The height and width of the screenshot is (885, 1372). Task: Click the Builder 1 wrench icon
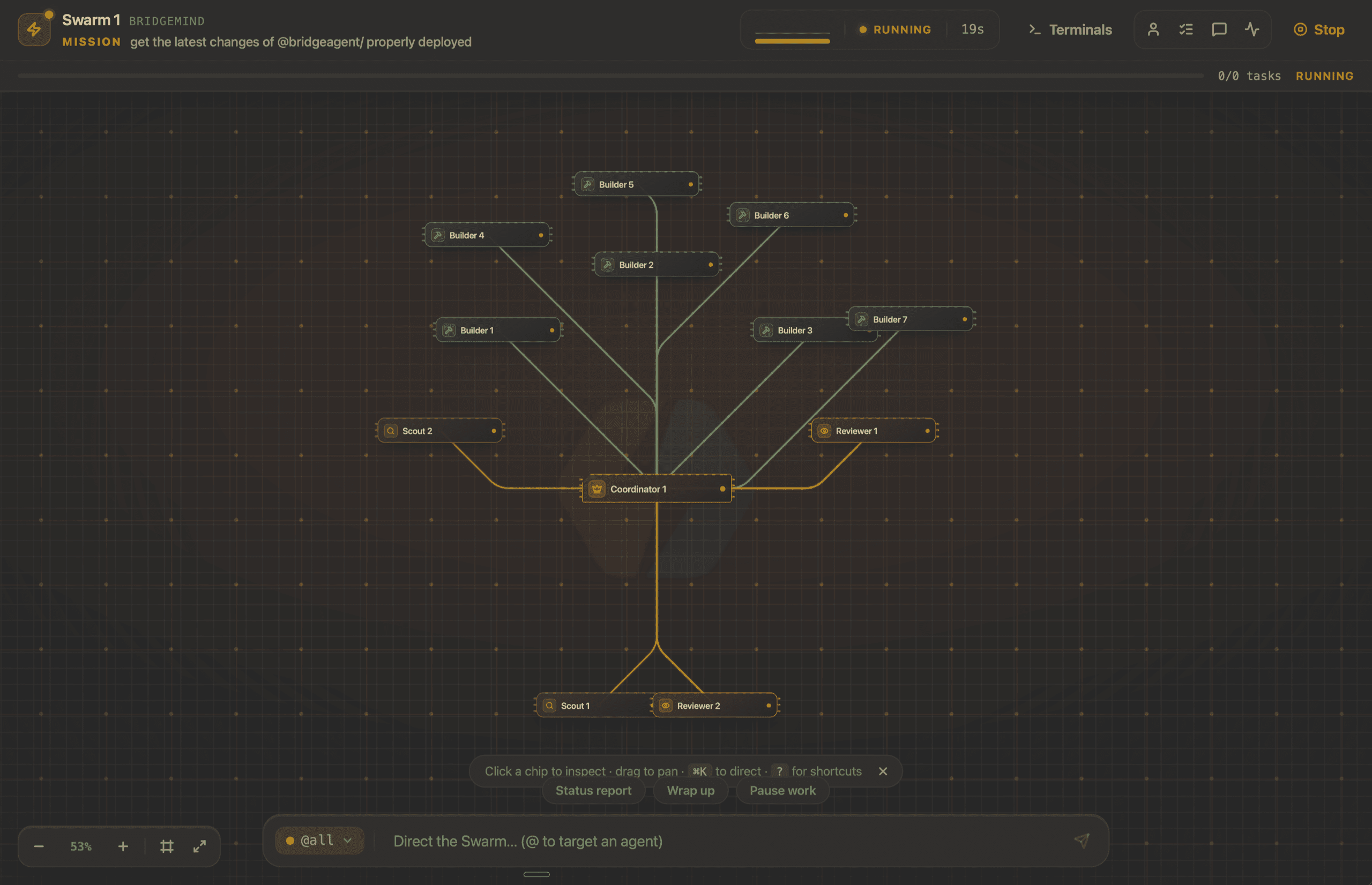pos(449,330)
